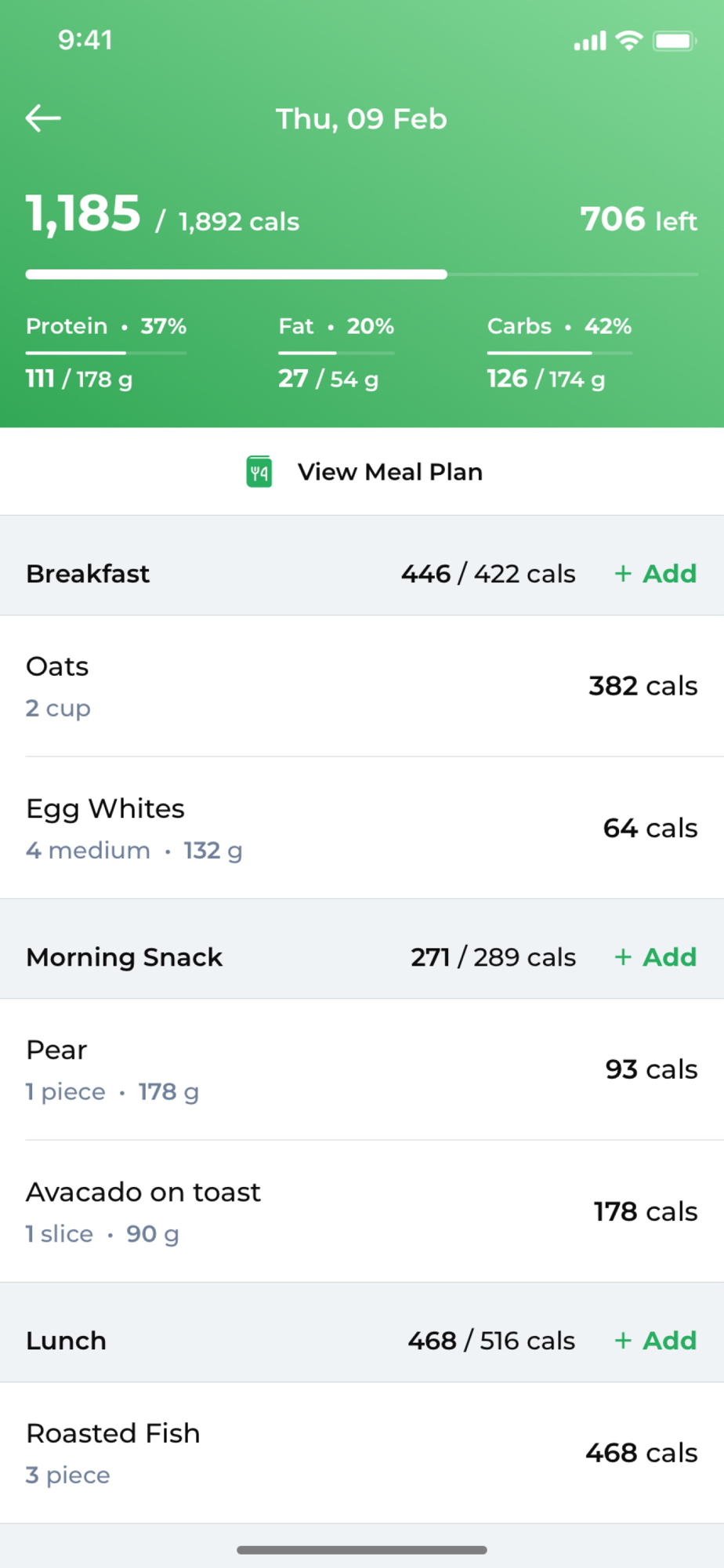The image size is (724, 1568).
Task: Open the Oats food entry
Action: coord(362,686)
